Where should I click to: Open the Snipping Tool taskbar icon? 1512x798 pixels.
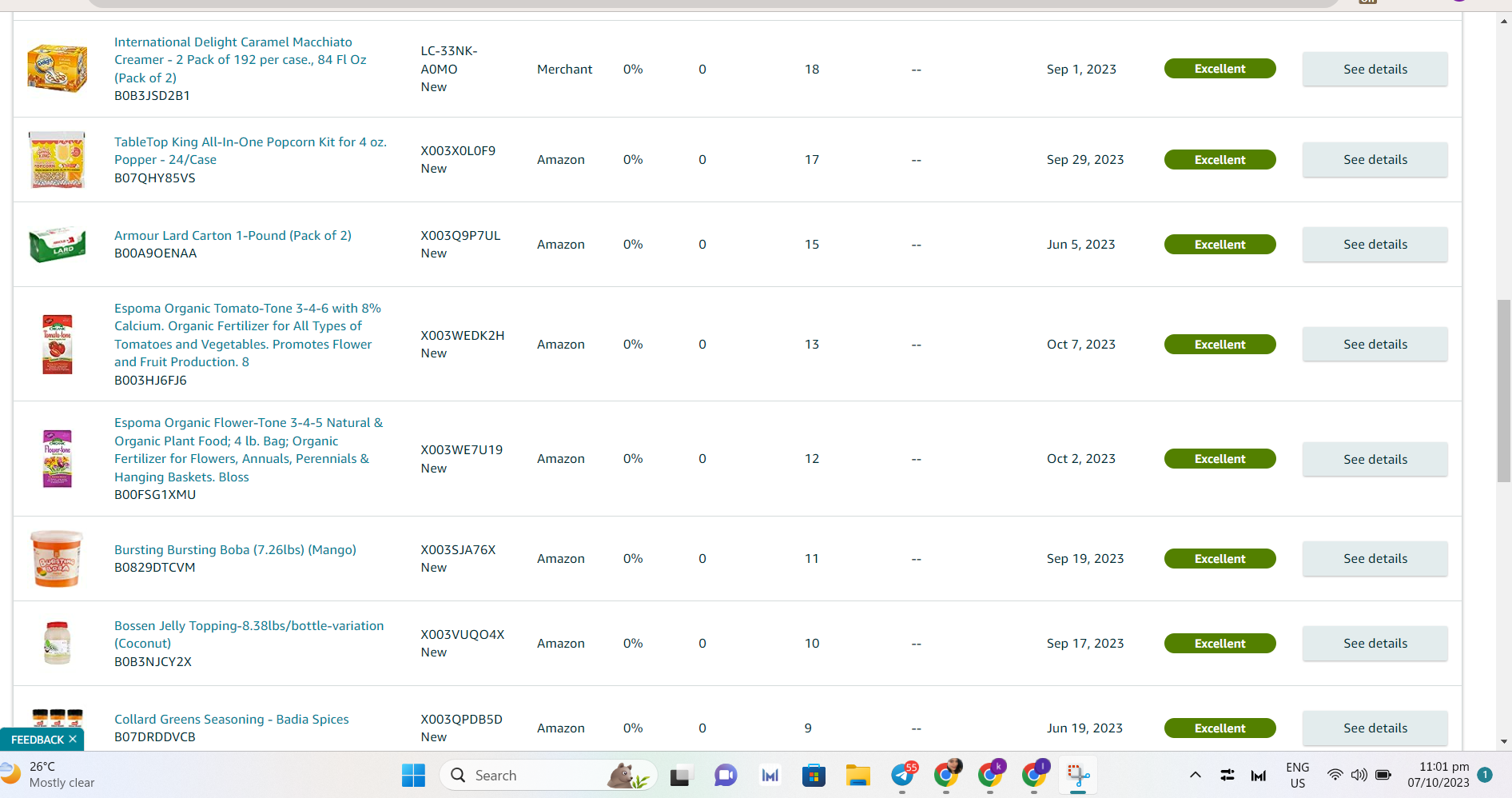click(1078, 775)
